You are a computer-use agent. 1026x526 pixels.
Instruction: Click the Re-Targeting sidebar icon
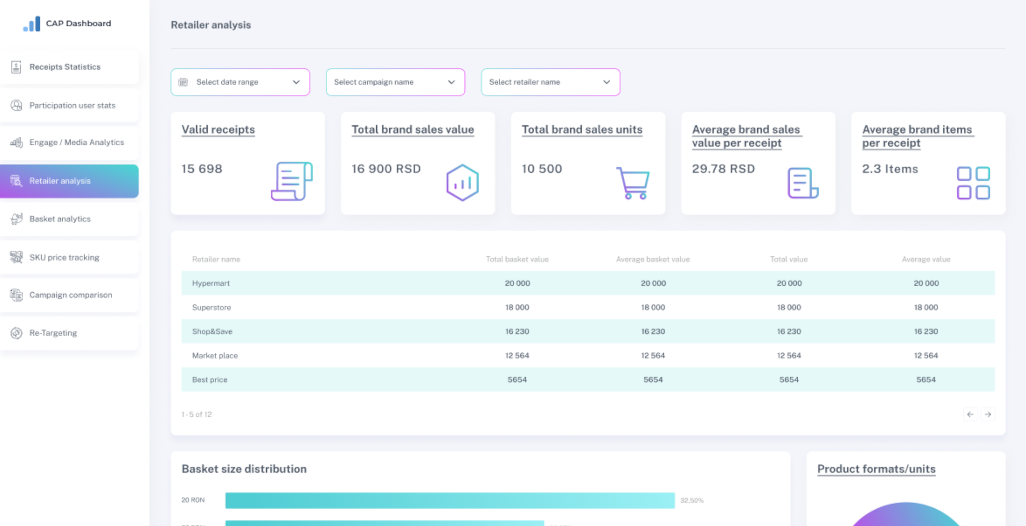[17, 333]
